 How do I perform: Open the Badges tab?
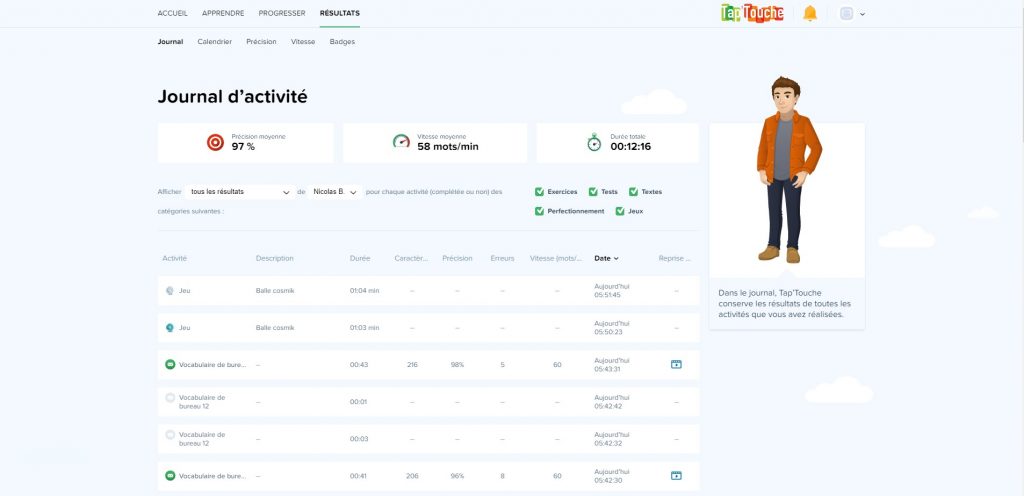tap(342, 42)
